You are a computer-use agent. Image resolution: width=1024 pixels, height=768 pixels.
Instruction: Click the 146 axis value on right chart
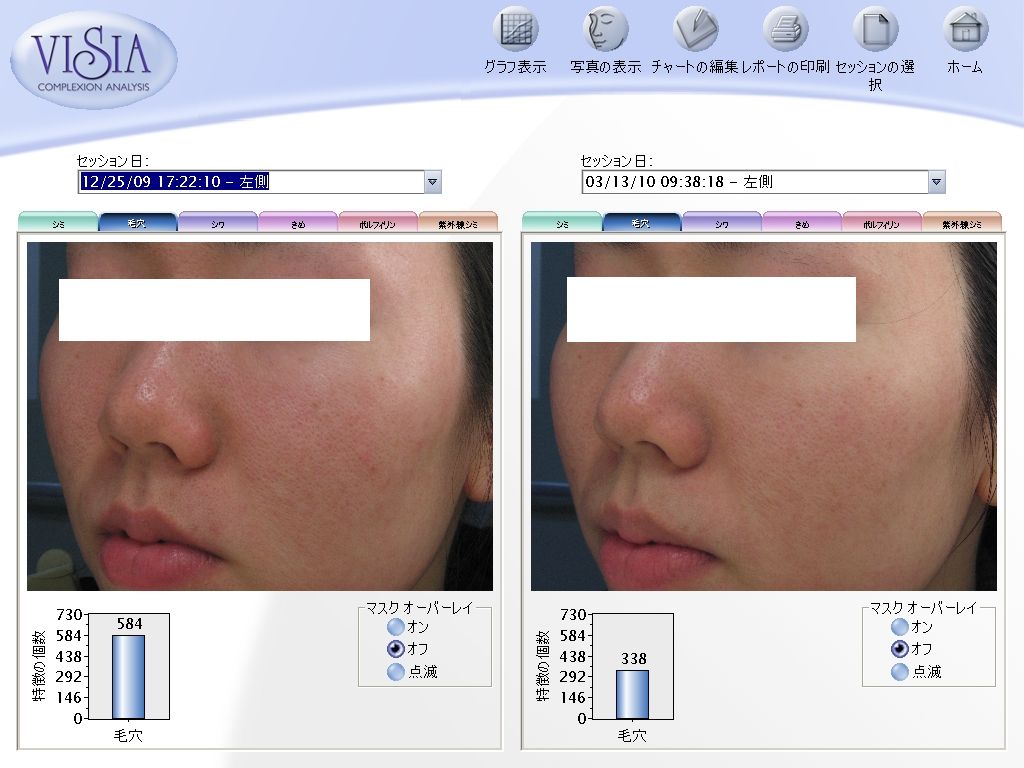pos(573,697)
